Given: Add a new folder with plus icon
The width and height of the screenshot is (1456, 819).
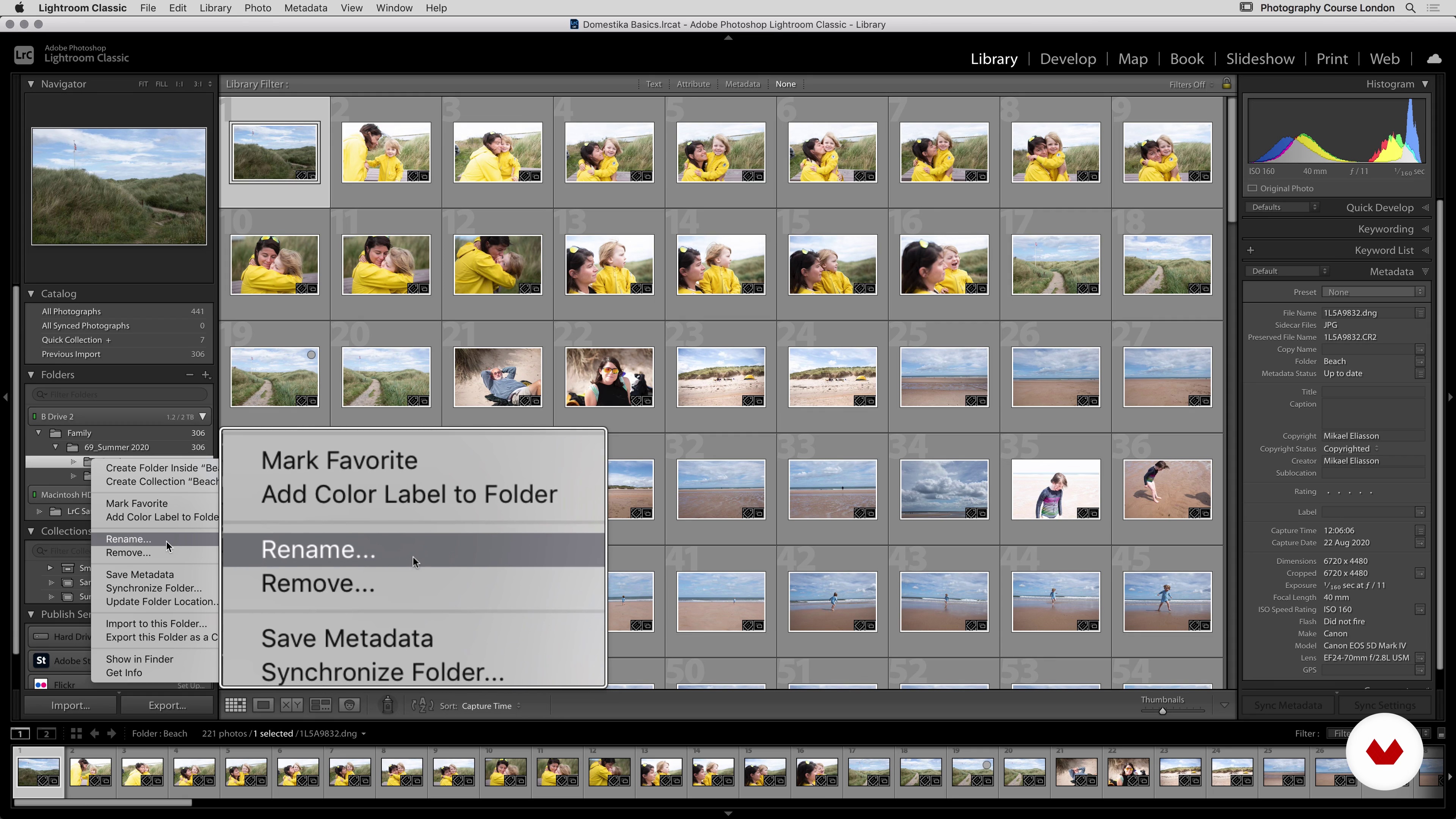Looking at the screenshot, I should (x=206, y=375).
